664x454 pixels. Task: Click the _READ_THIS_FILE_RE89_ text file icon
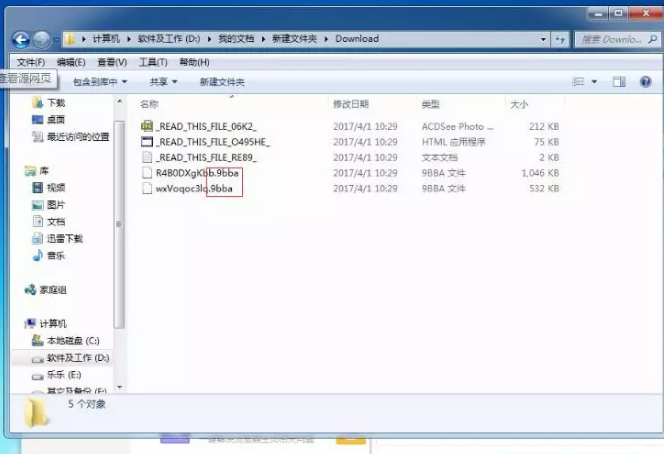(146, 157)
